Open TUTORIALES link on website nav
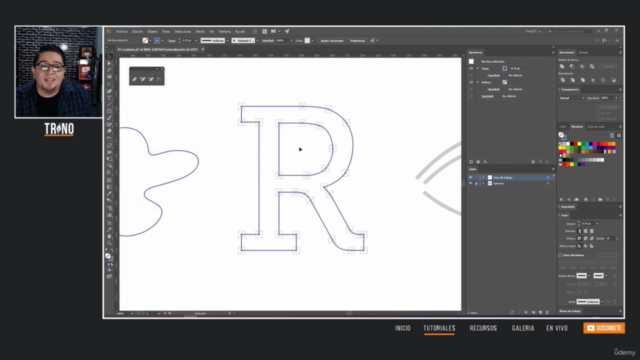The image size is (640, 360). [x=439, y=328]
